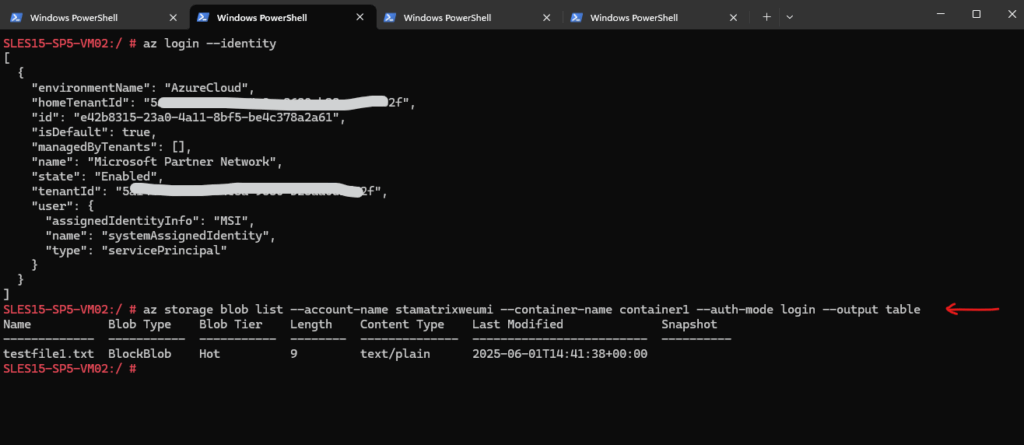Click the PowerShell icon on the third tab
This screenshot has width=1024, height=445.
click(x=390, y=18)
